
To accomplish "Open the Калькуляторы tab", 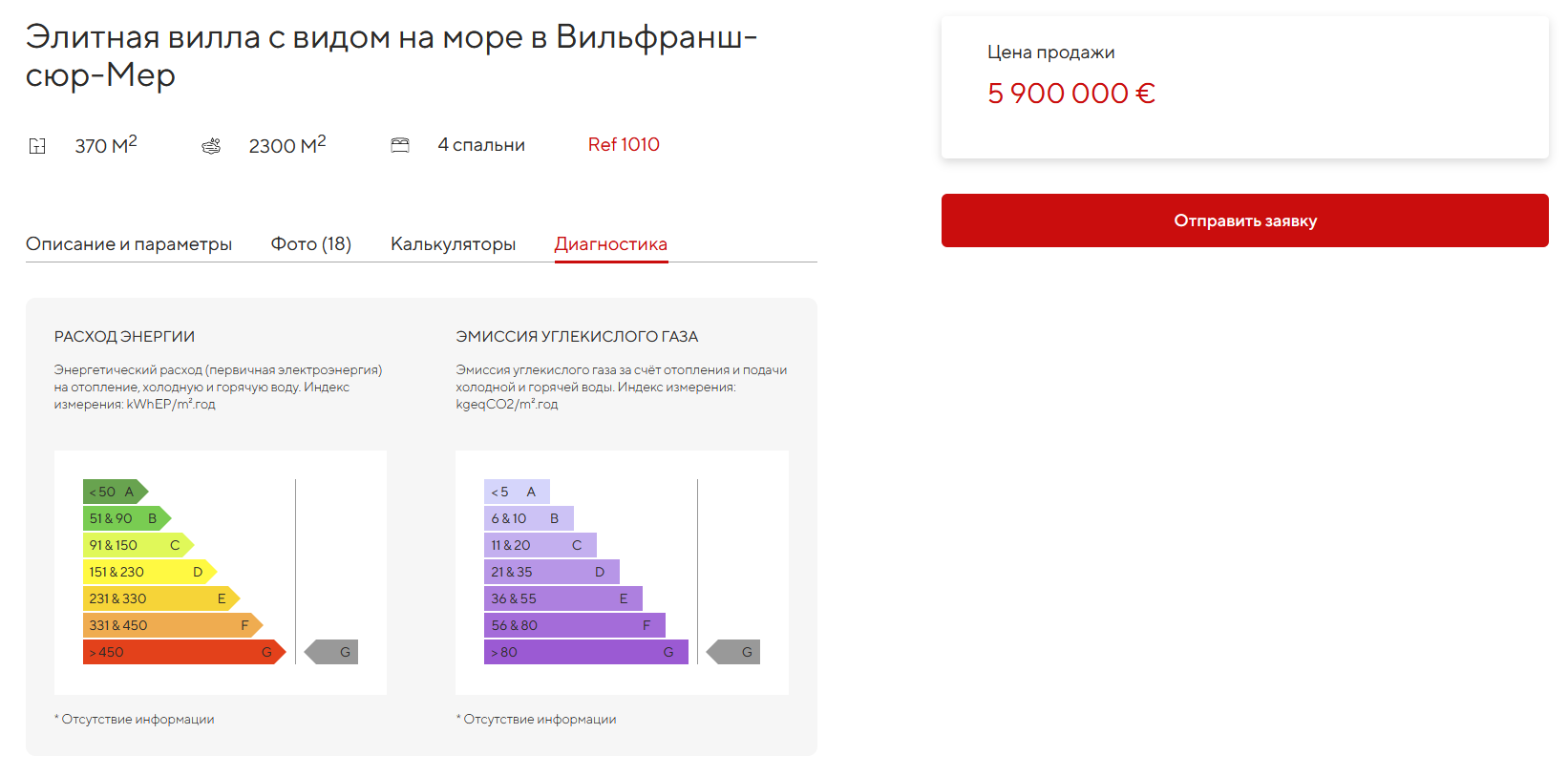I will [x=453, y=244].
